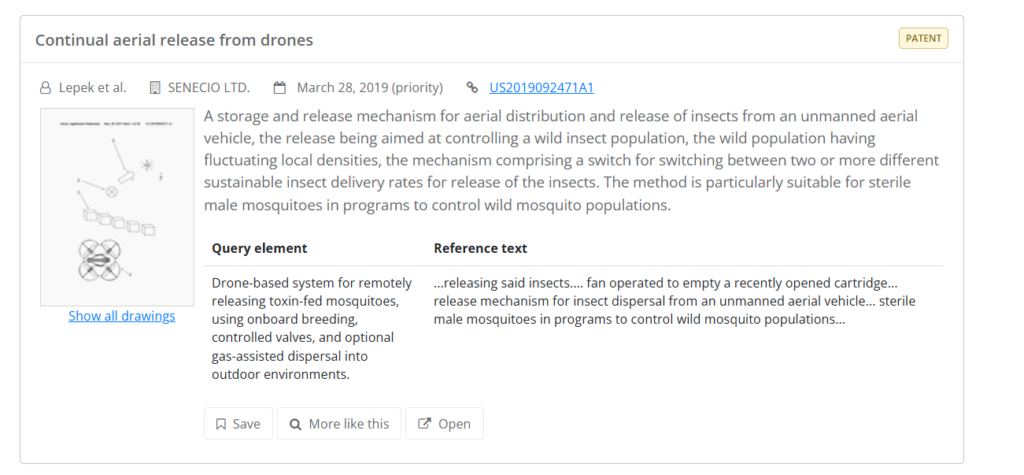The height and width of the screenshot is (475, 1024).
Task: Click the person icon beside Lepek et al.
Action: point(45,88)
